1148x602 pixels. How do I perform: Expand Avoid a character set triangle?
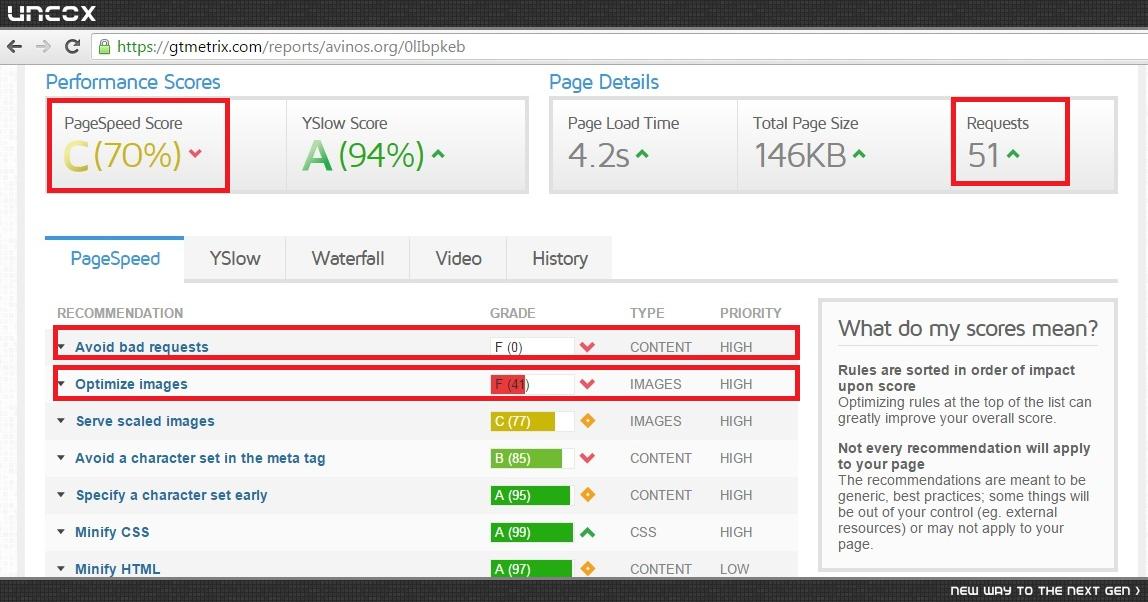click(62, 458)
